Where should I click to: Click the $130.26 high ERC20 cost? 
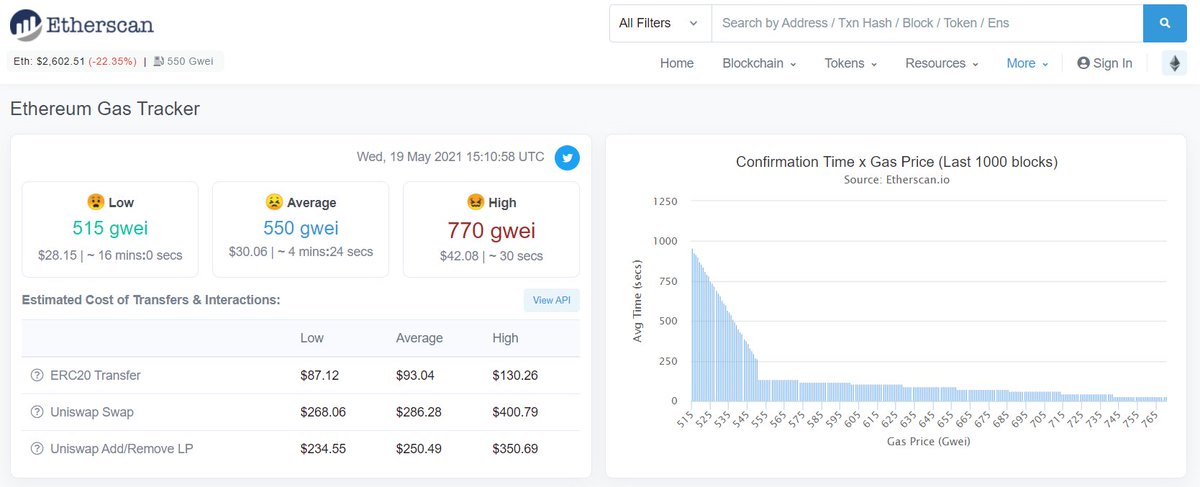[515, 376]
